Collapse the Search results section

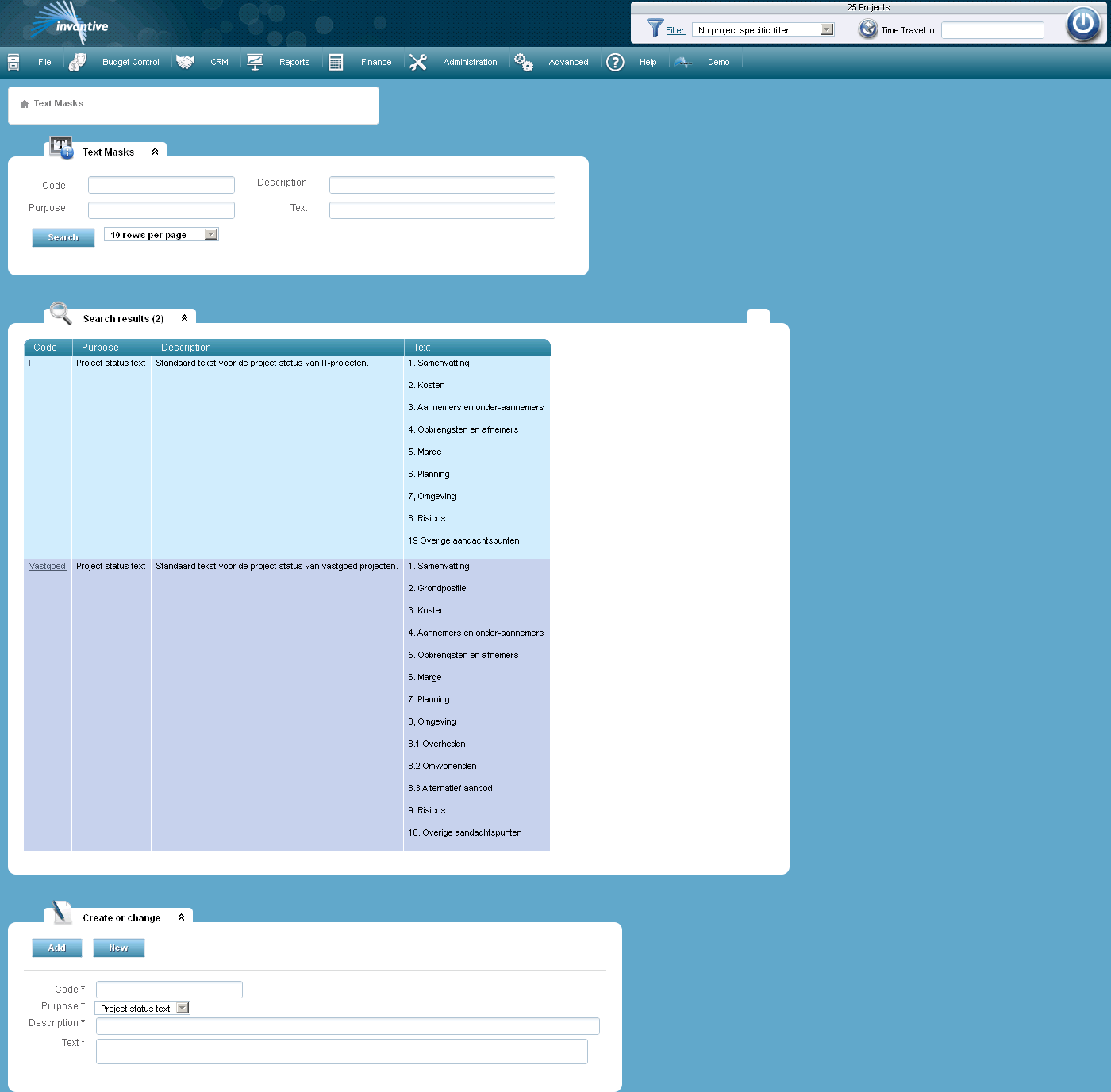(184, 317)
